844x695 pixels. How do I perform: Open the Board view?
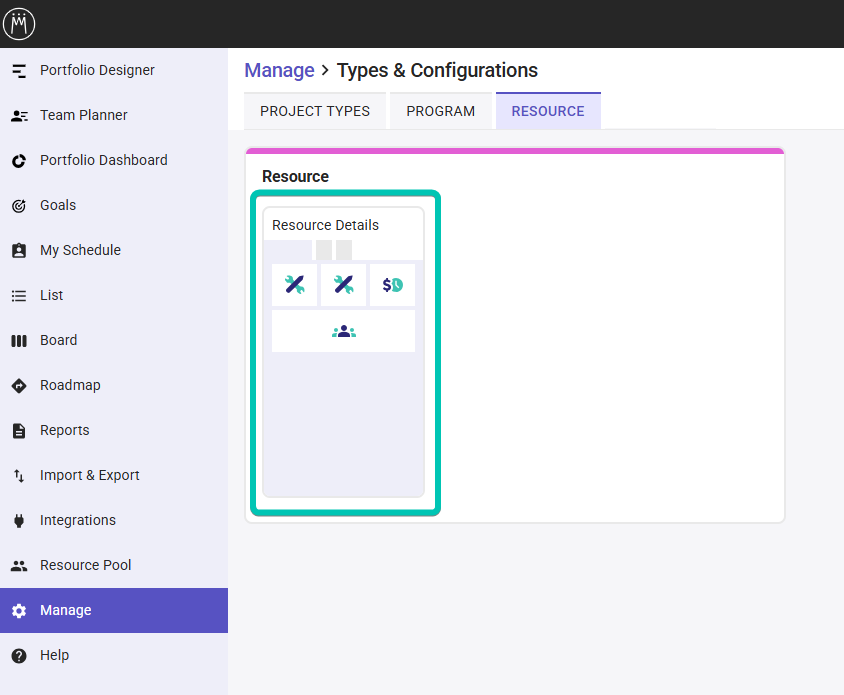(114, 340)
